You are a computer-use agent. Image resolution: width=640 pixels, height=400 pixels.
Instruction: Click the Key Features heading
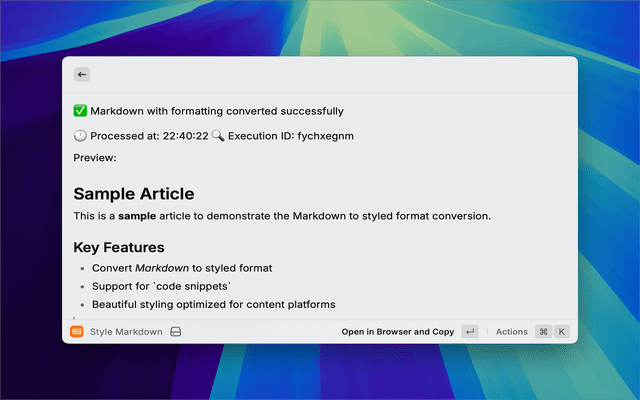(x=119, y=247)
